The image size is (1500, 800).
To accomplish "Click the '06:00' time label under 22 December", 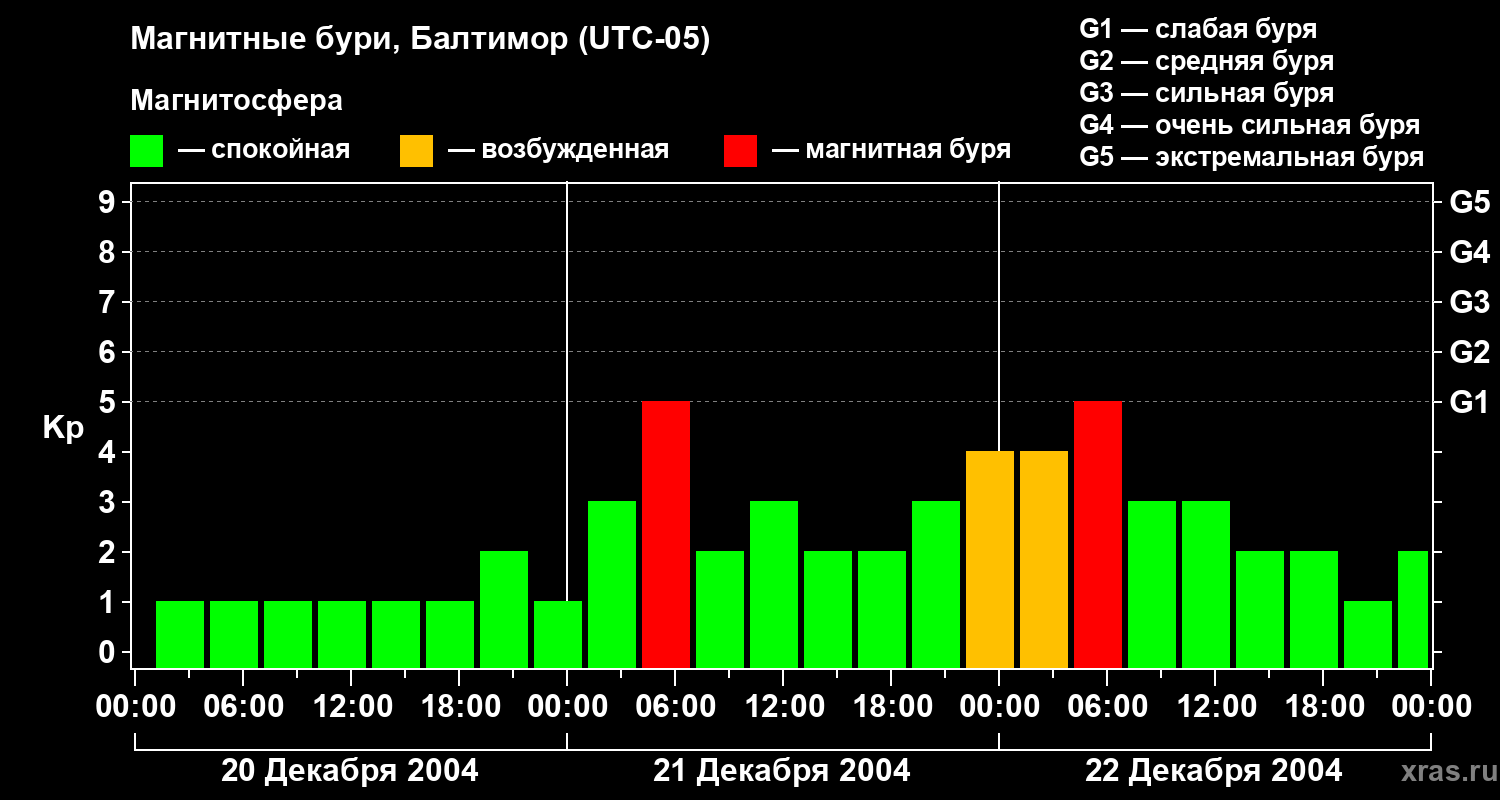I will tap(1107, 707).
